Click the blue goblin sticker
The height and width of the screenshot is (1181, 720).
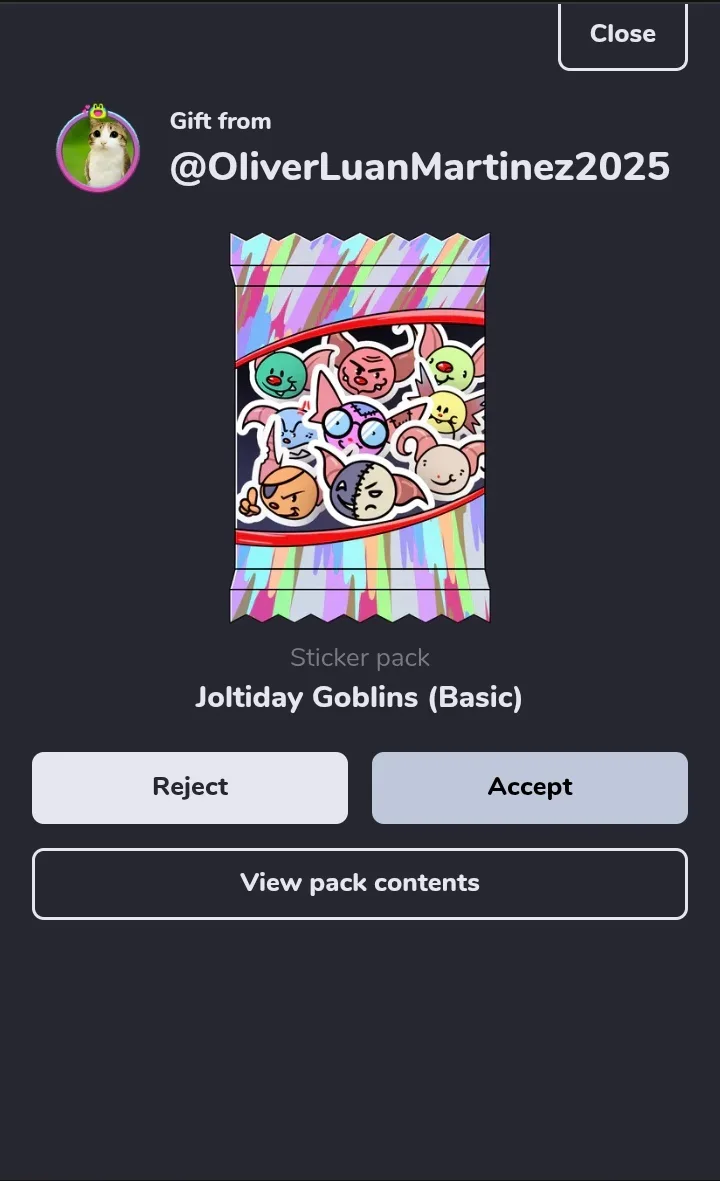click(x=288, y=432)
